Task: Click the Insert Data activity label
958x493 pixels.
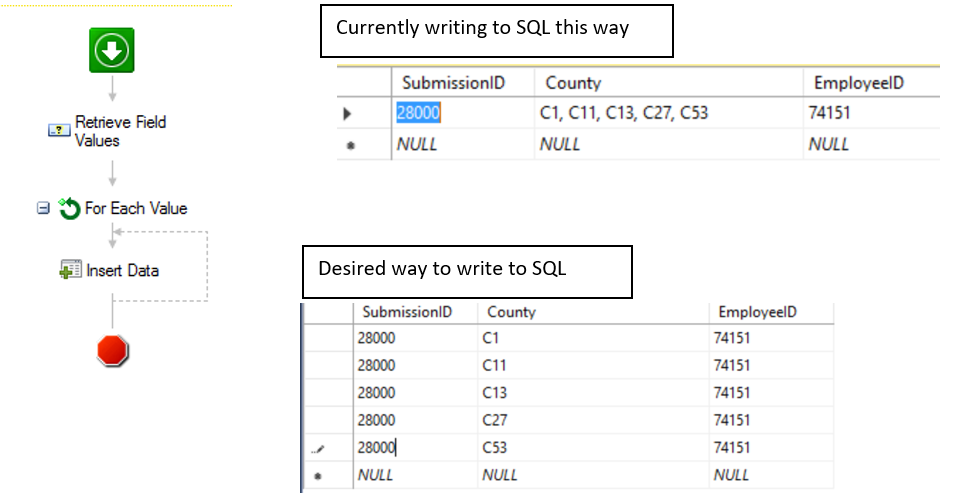Action: [x=122, y=270]
